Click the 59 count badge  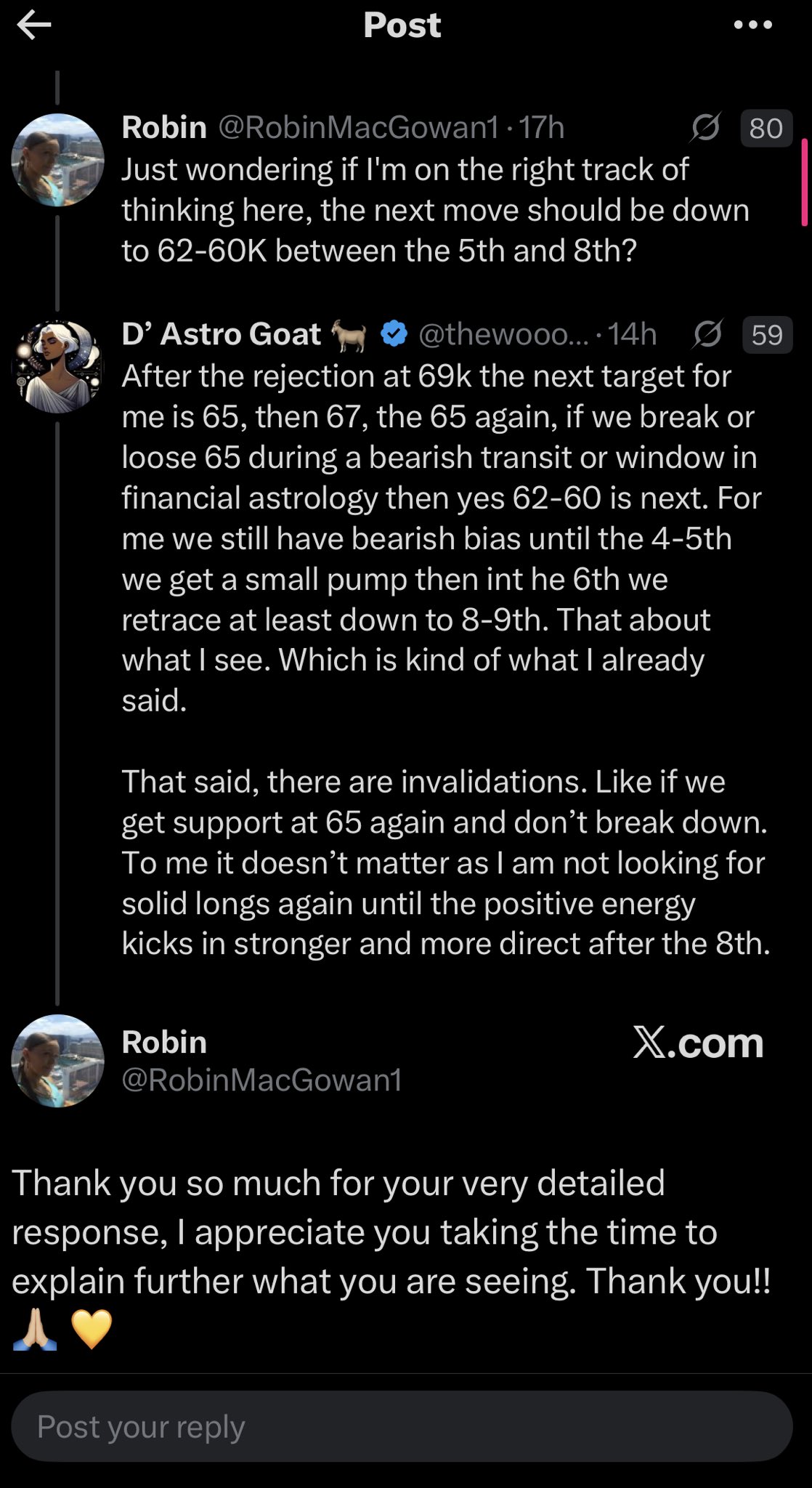(767, 335)
